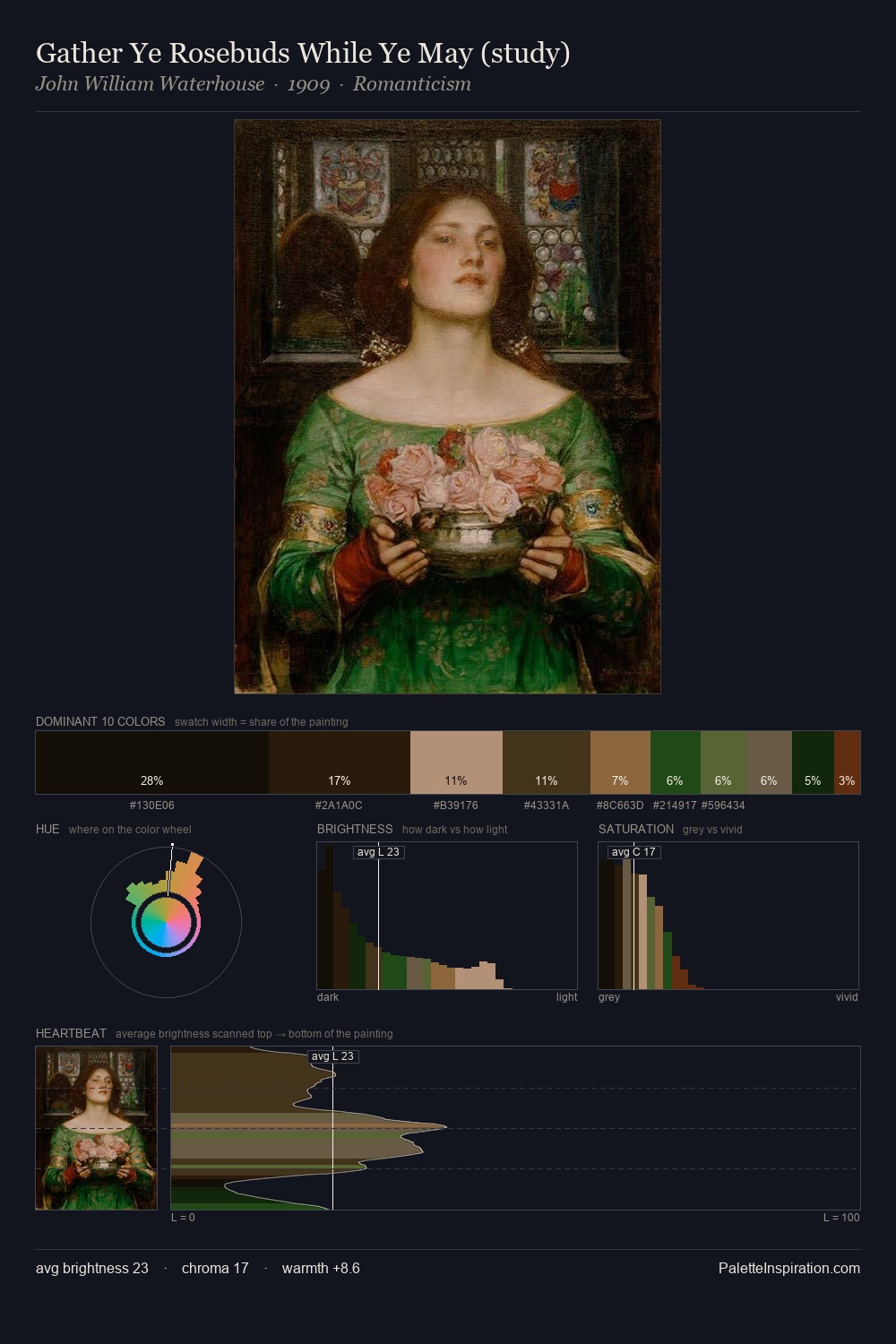Screen dimensions: 896x1344
Task: Click the footer stat 'chroma 17'
Action: click(215, 1268)
